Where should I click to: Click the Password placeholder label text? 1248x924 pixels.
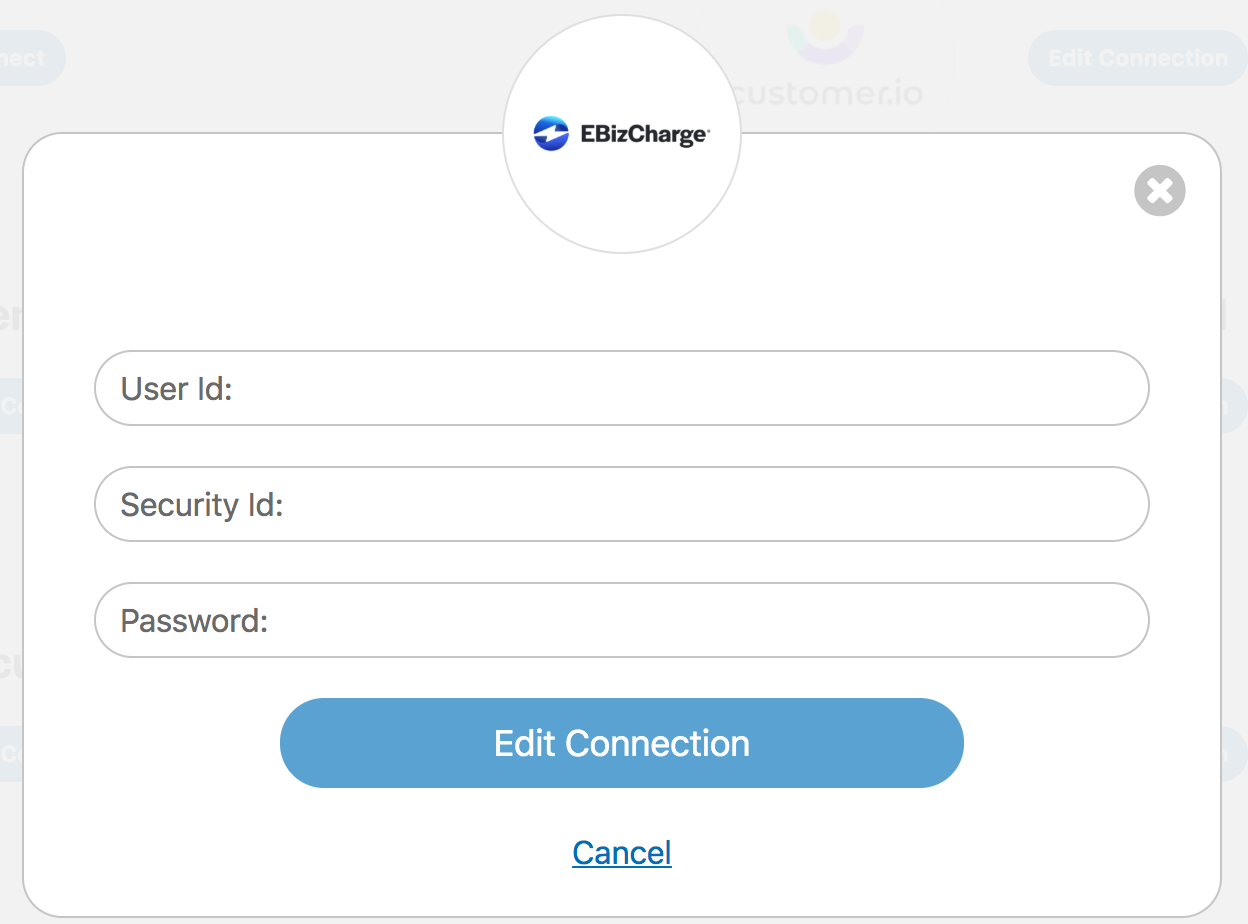(194, 620)
